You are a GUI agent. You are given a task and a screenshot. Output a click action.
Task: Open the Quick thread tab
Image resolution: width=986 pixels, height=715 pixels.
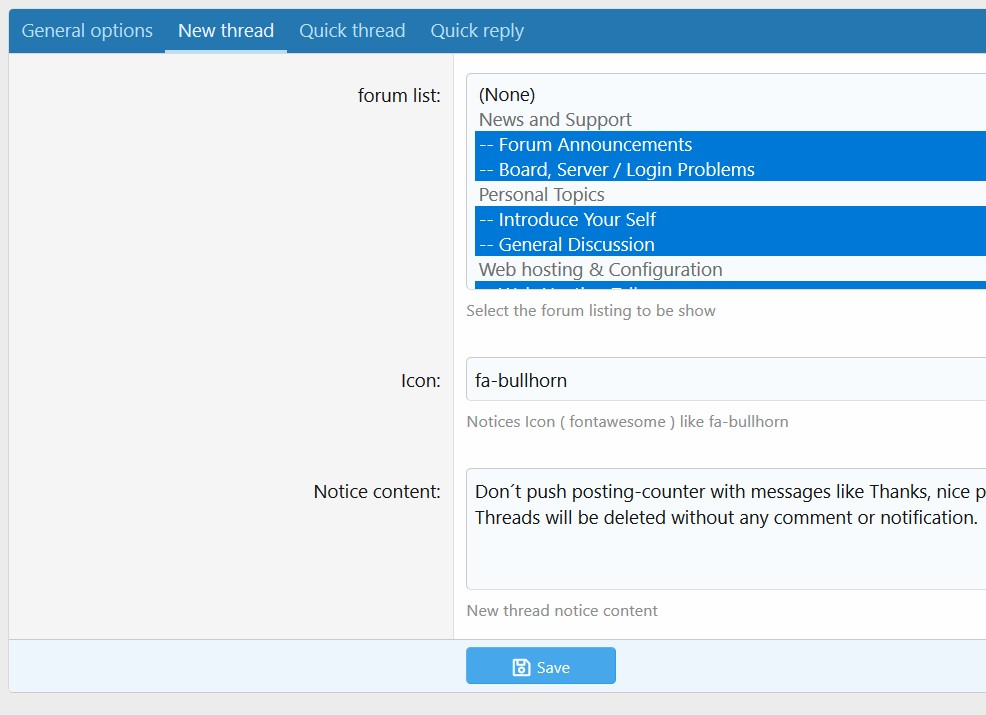(352, 31)
